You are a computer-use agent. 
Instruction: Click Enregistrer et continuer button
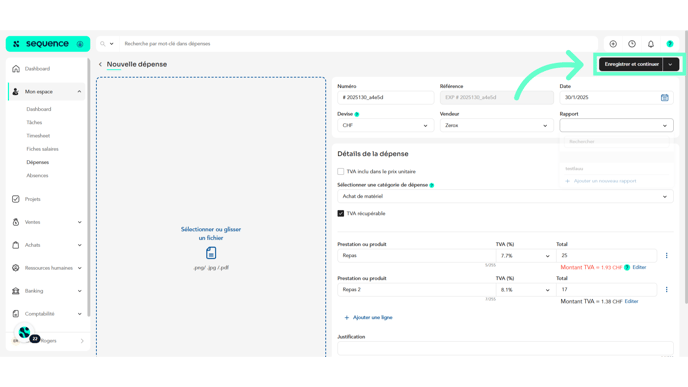click(x=631, y=64)
